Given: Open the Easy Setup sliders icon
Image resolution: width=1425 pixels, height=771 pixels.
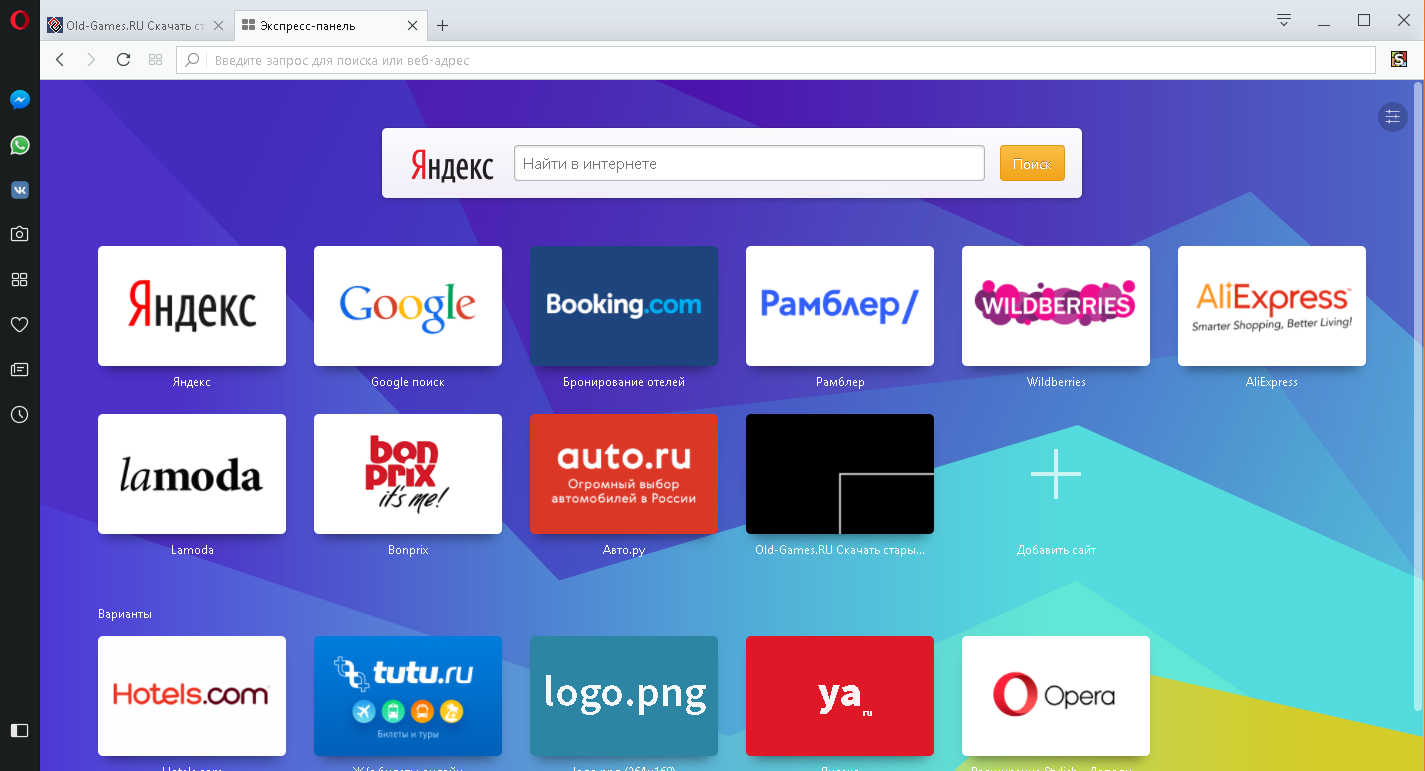Looking at the screenshot, I should click(x=1392, y=117).
